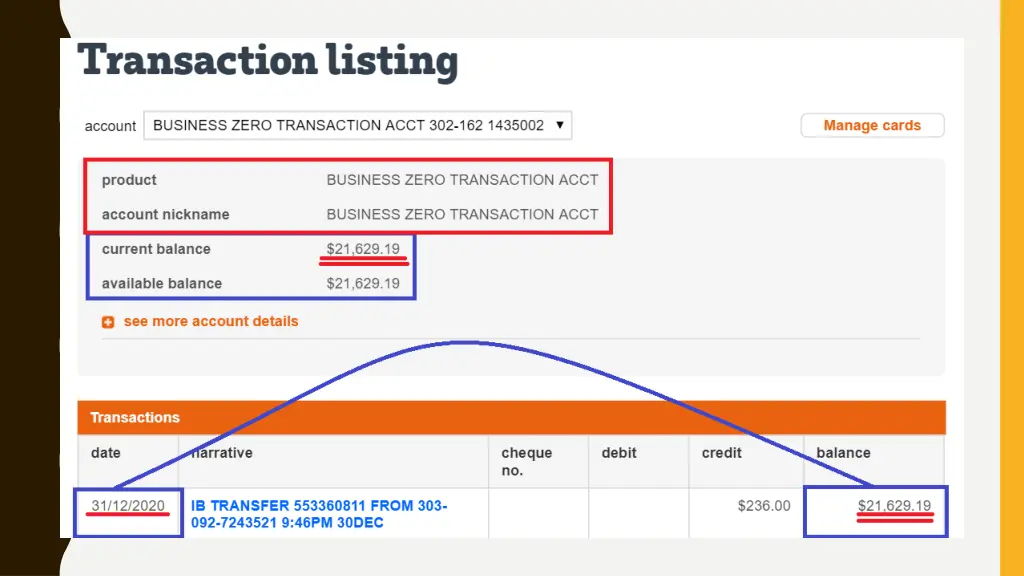Click the credit column header
The width and height of the screenshot is (1024, 576).
[x=721, y=453]
